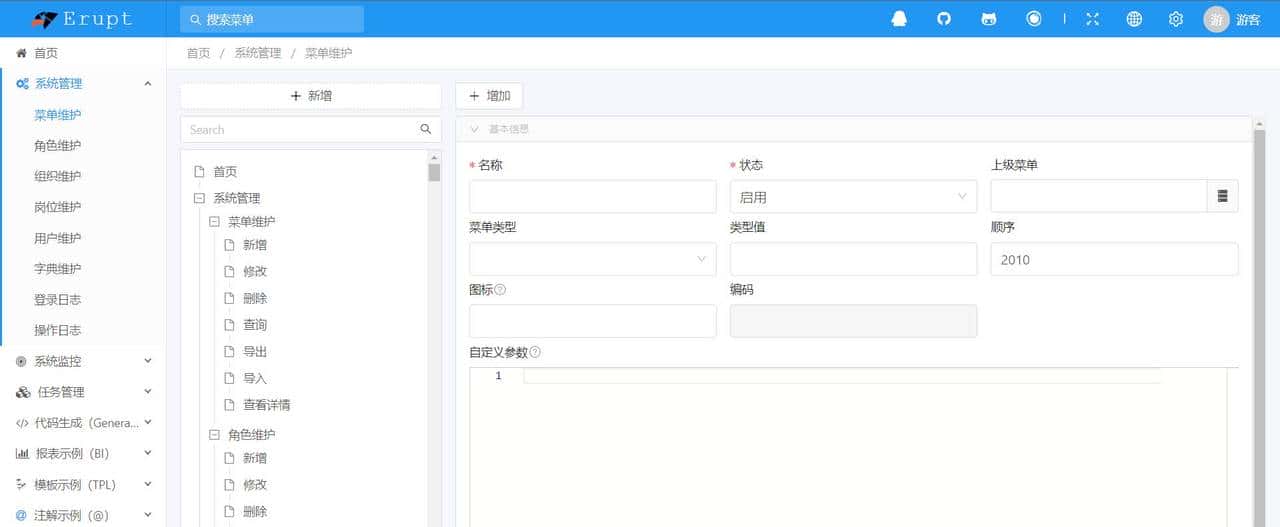Click the magnifier icon in tree search box
This screenshot has width=1280, height=527.
tap(426, 129)
